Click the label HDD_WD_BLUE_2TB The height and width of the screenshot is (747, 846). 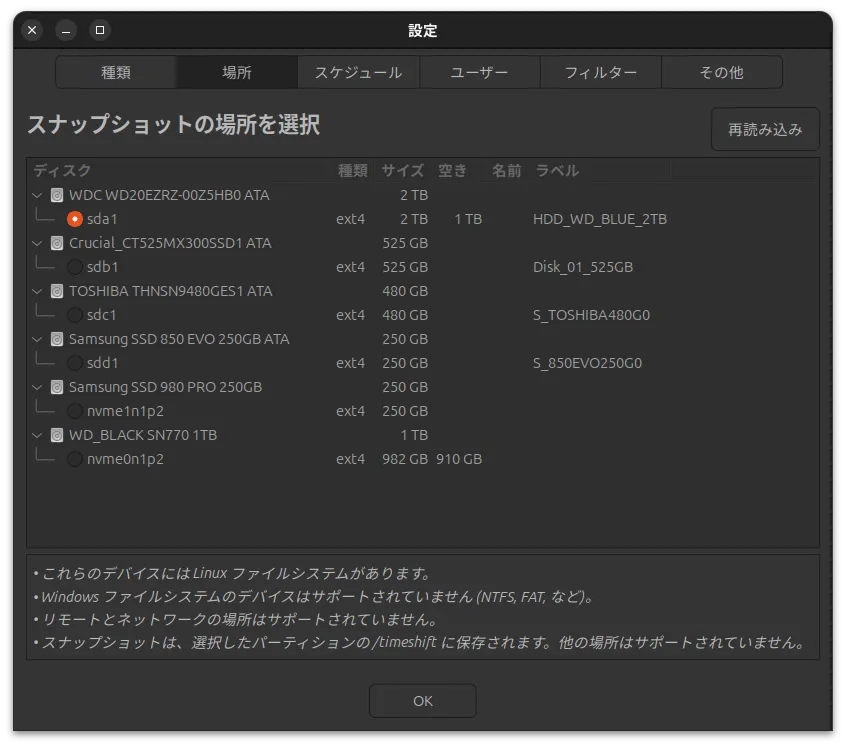[600, 219]
